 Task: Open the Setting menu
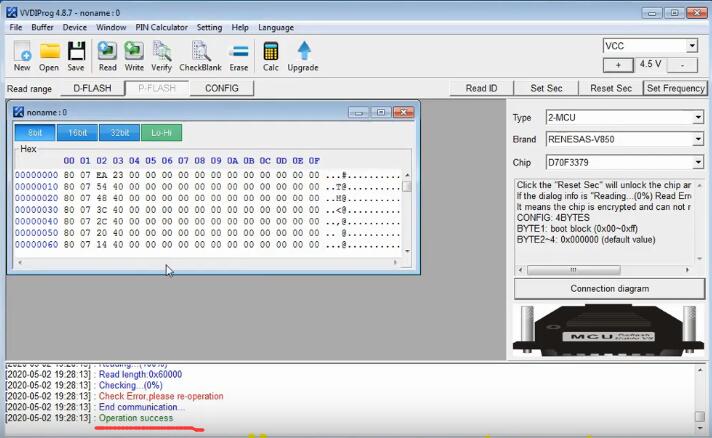(209, 27)
